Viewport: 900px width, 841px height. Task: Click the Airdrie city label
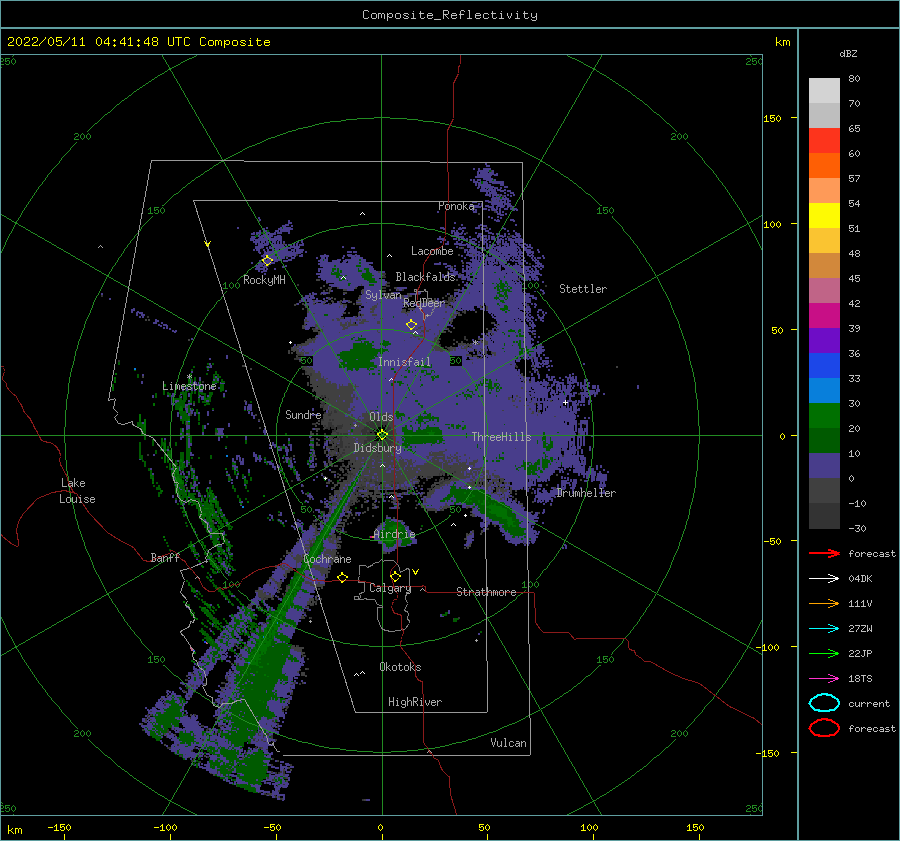click(x=394, y=534)
